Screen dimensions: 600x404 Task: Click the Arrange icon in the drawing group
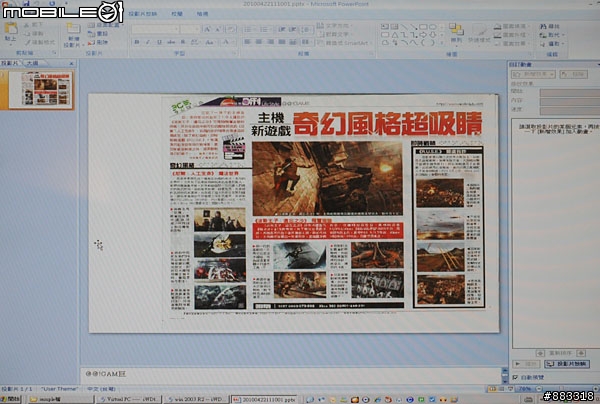[456, 30]
